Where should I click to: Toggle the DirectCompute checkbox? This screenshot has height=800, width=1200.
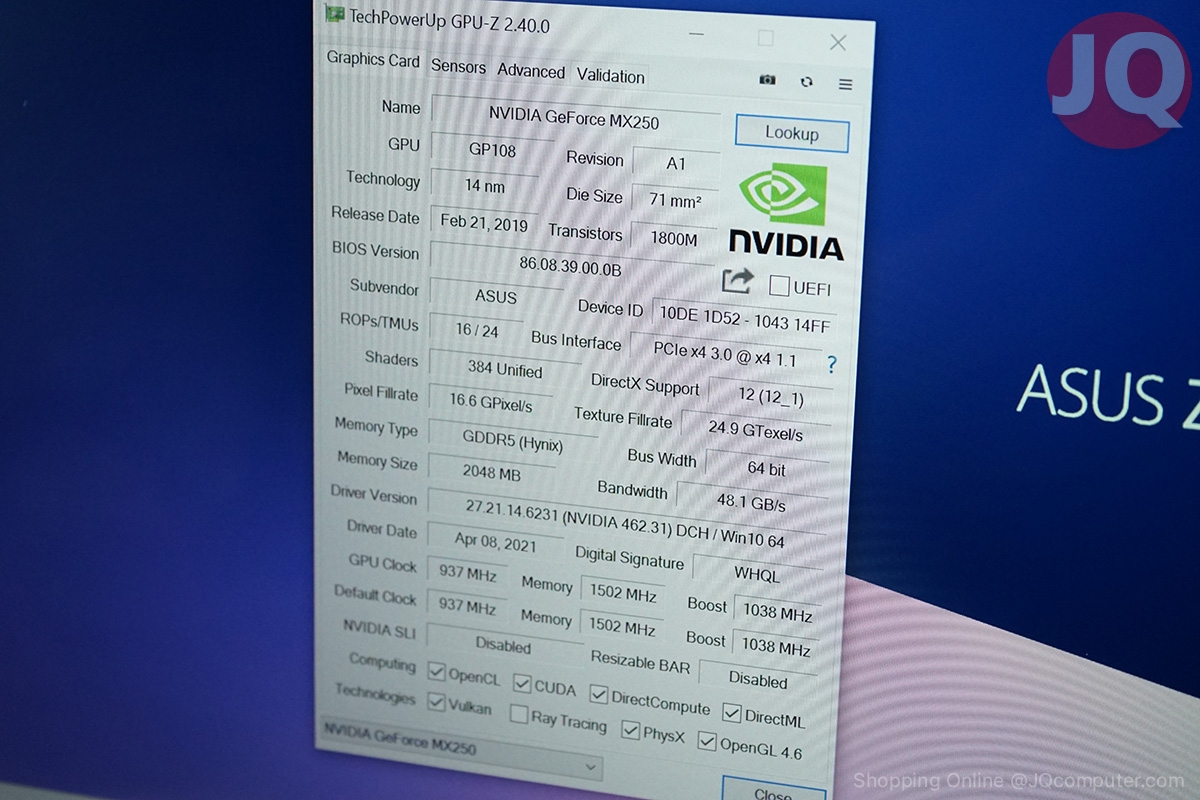click(598, 695)
